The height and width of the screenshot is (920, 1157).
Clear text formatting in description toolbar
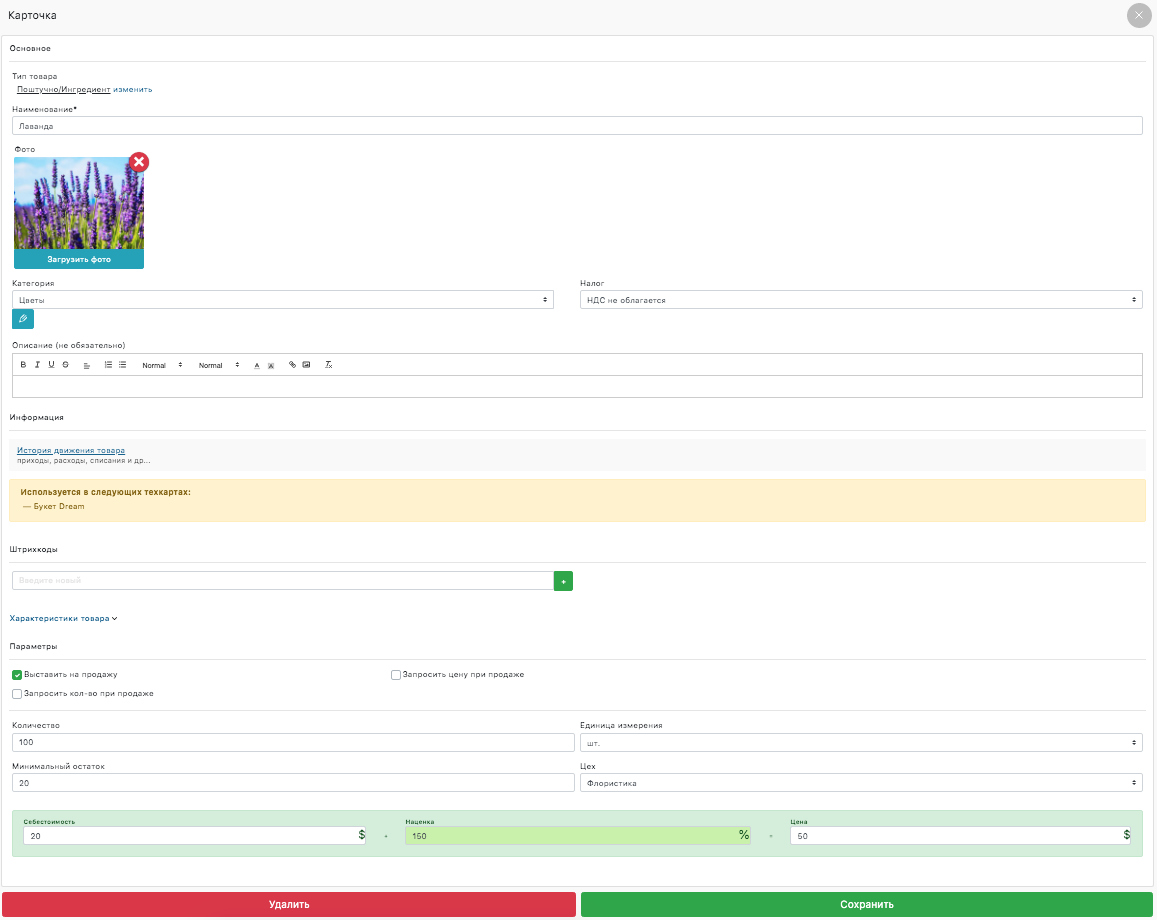tap(329, 365)
